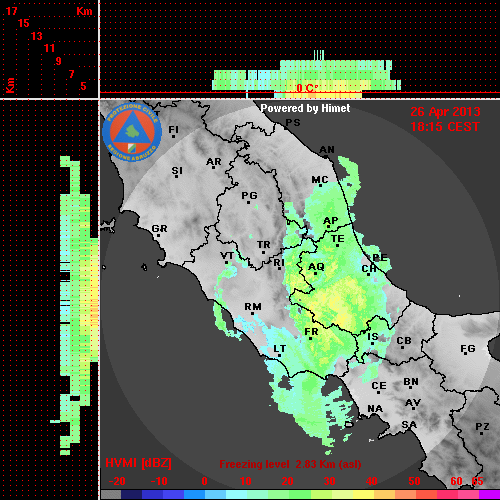Select the AQ city label
The width and height of the screenshot is (500, 500).
coord(316,266)
